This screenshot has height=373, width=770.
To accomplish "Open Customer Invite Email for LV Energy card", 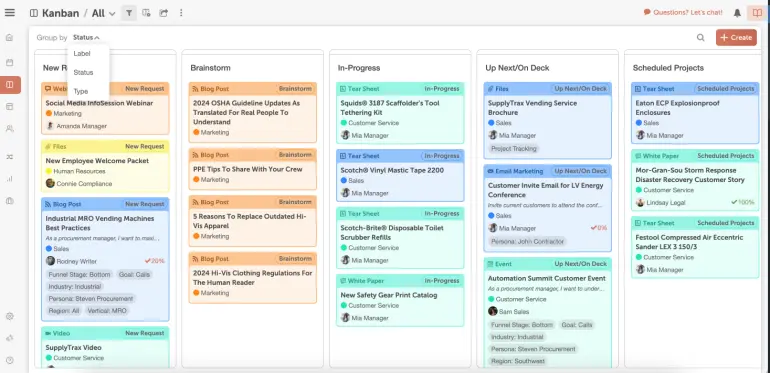I will point(548,208).
